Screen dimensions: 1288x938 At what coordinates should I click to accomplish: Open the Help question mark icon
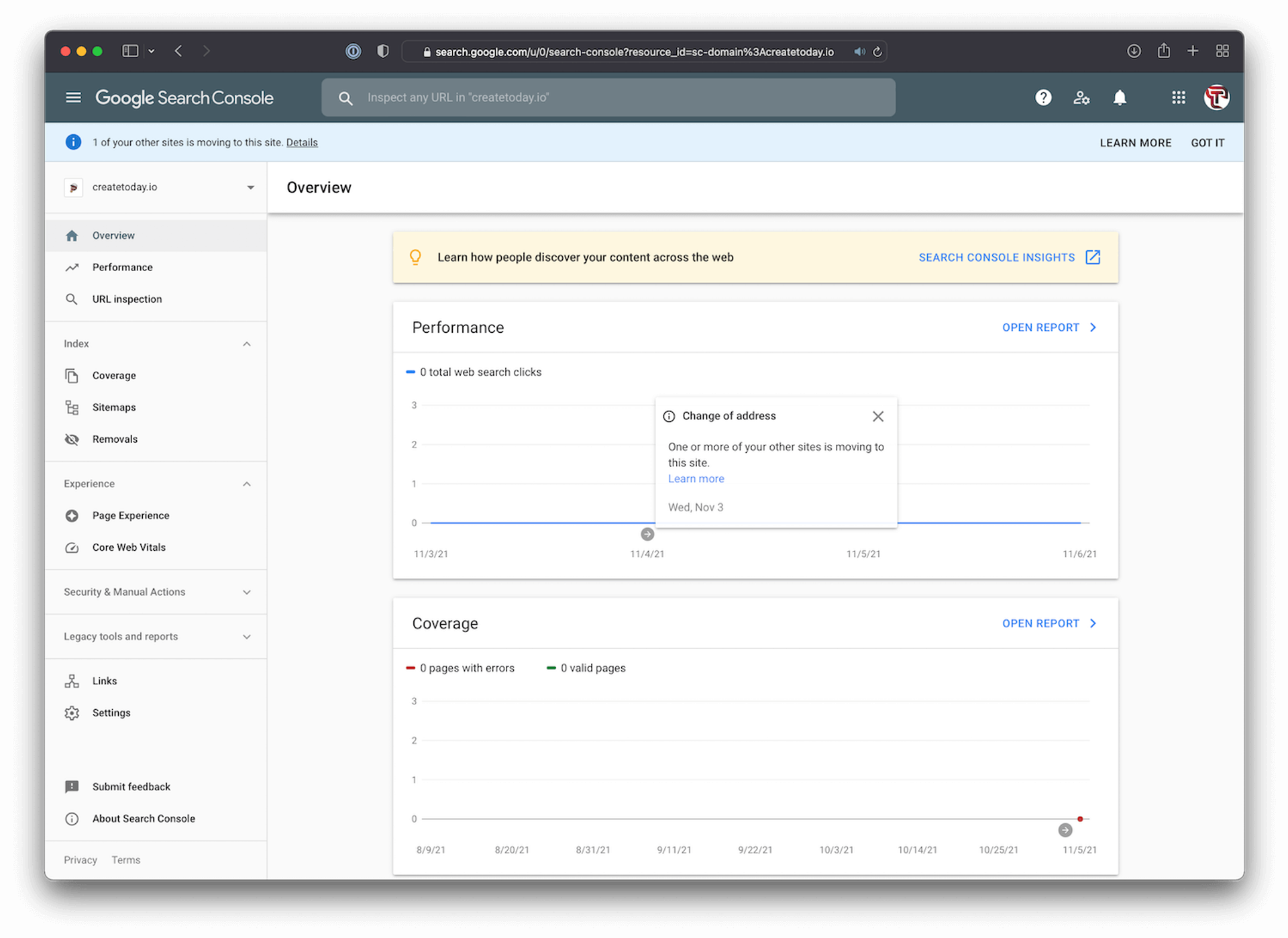pyautogui.click(x=1042, y=98)
